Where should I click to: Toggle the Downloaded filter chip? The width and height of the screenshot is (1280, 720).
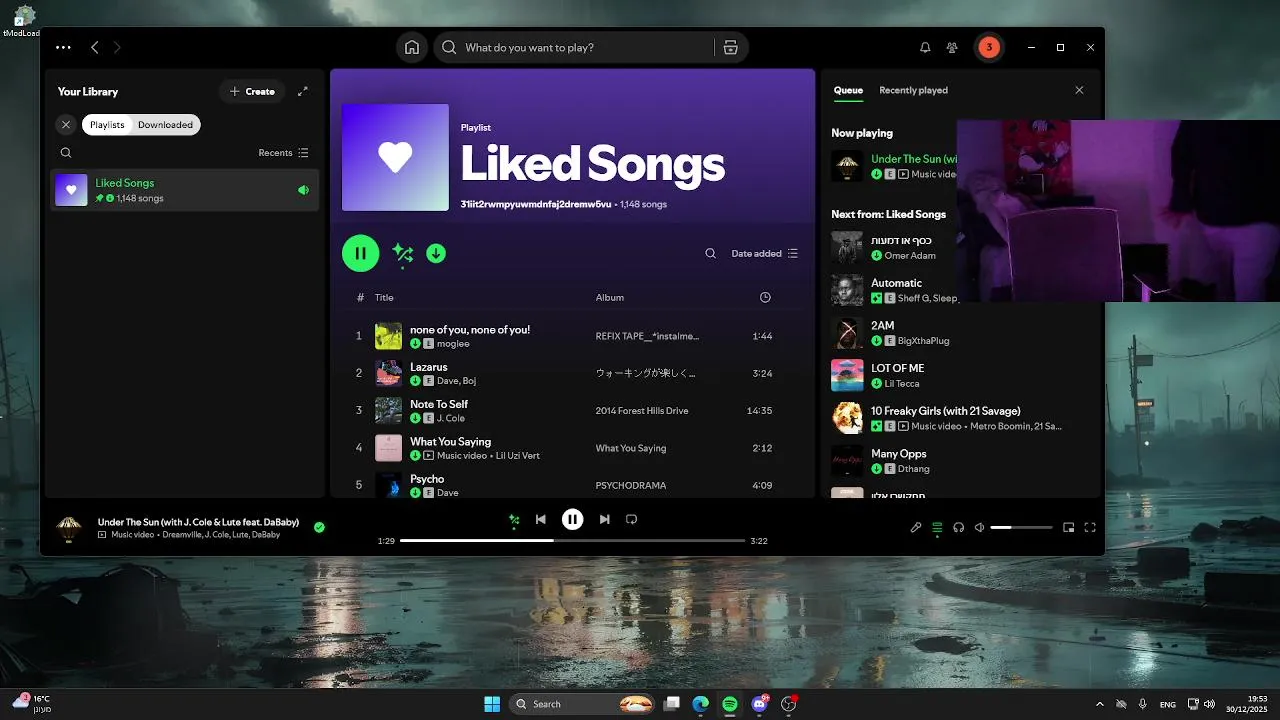(165, 125)
